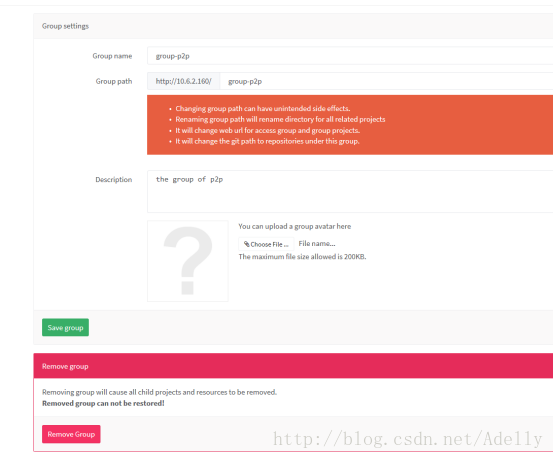Click the red Remove group panel header
Image resolution: width=554 pixels, height=459 pixels.
(293, 366)
